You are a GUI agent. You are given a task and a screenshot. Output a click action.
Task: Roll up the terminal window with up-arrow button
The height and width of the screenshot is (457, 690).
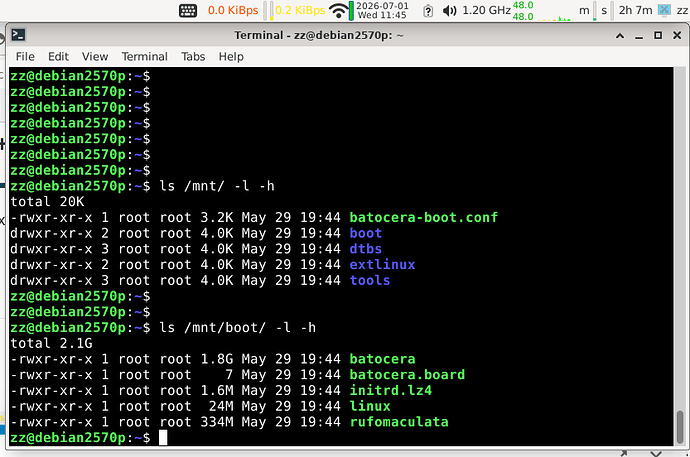tap(620, 36)
